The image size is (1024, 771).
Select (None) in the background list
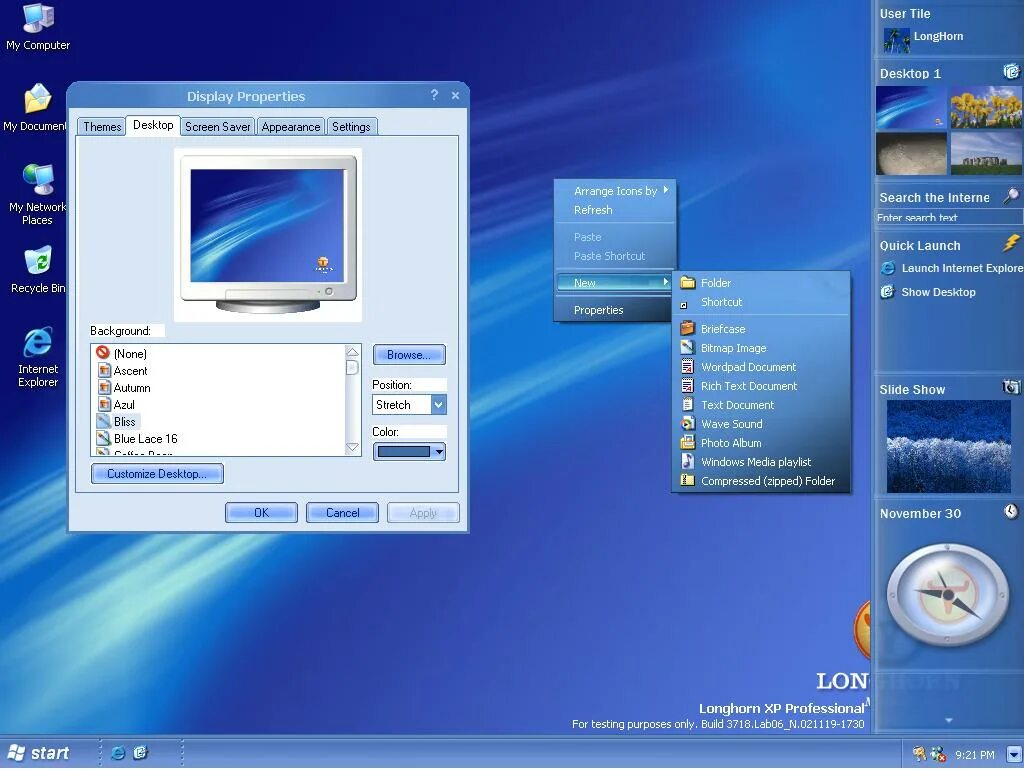121,353
